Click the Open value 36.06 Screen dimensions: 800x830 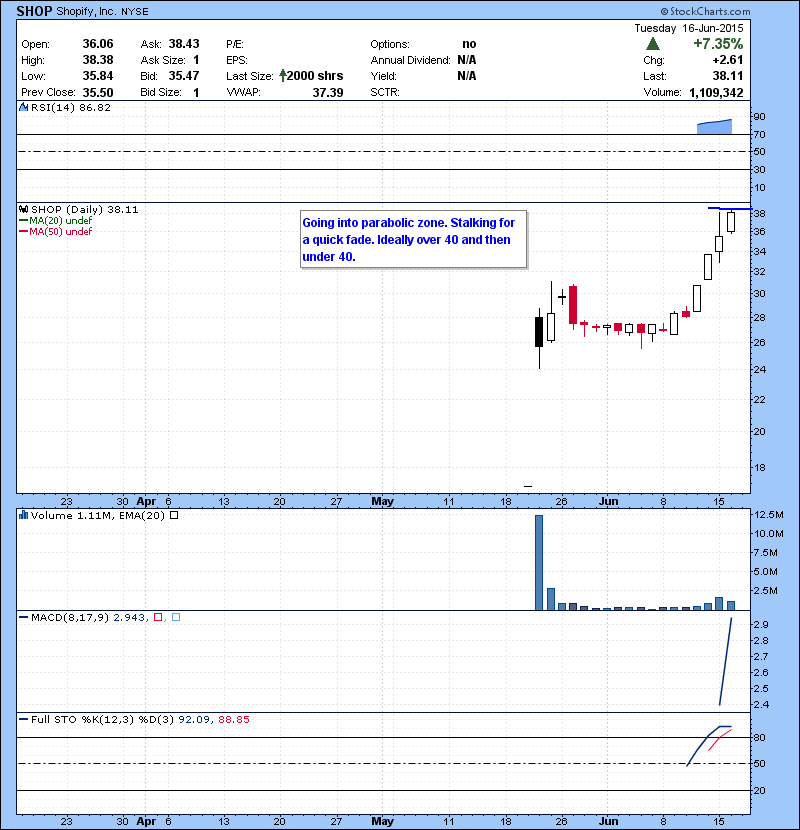click(x=98, y=44)
